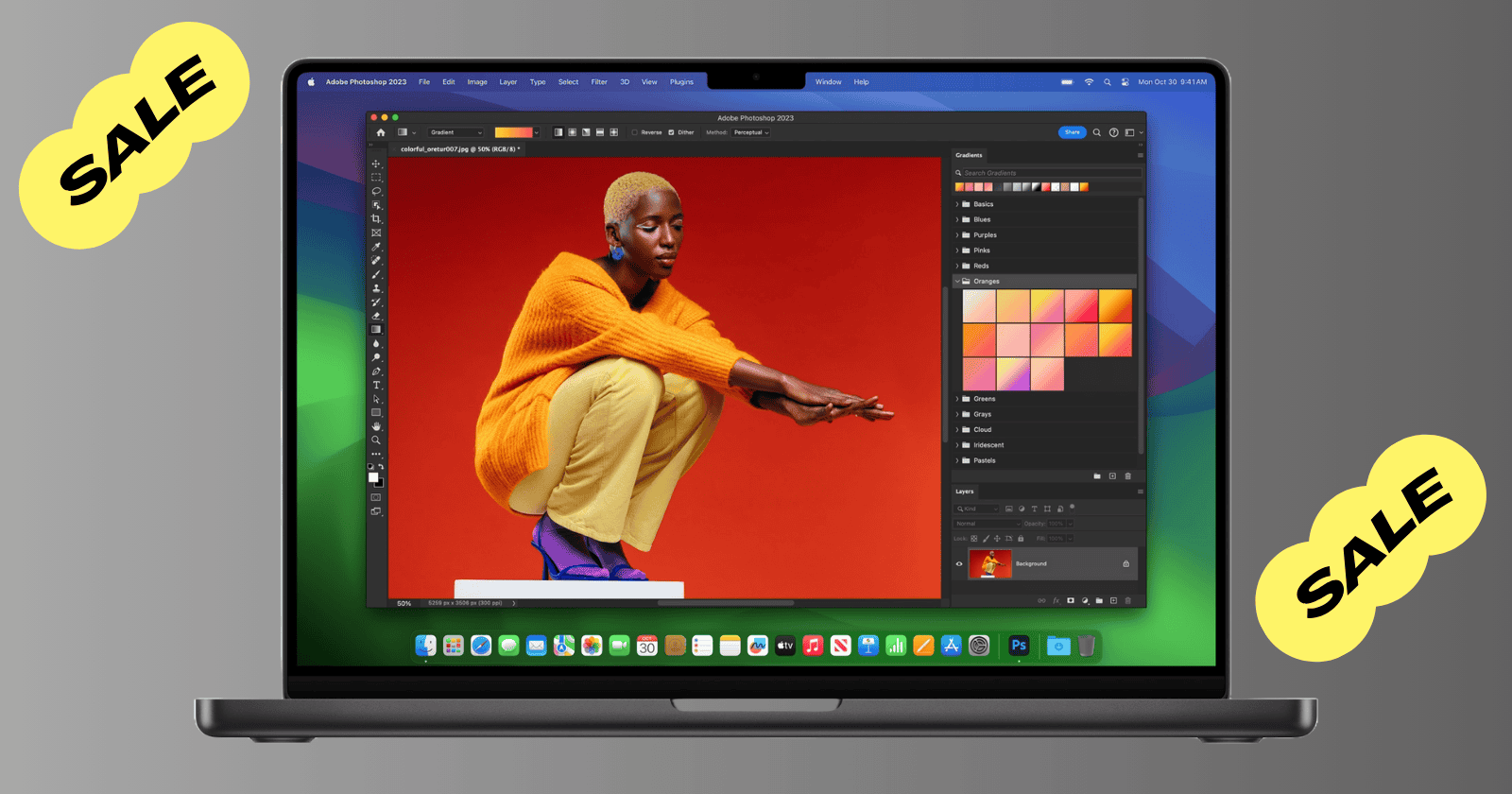Click the Search Gradients field
The height and width of the screenshot is (794, 1512).
pyautogui.click(x=1049, y=173)
